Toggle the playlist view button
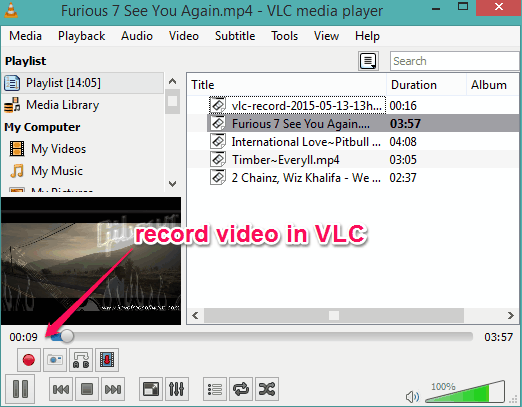This screenshot has width=522, height=407. pos(215,389)
